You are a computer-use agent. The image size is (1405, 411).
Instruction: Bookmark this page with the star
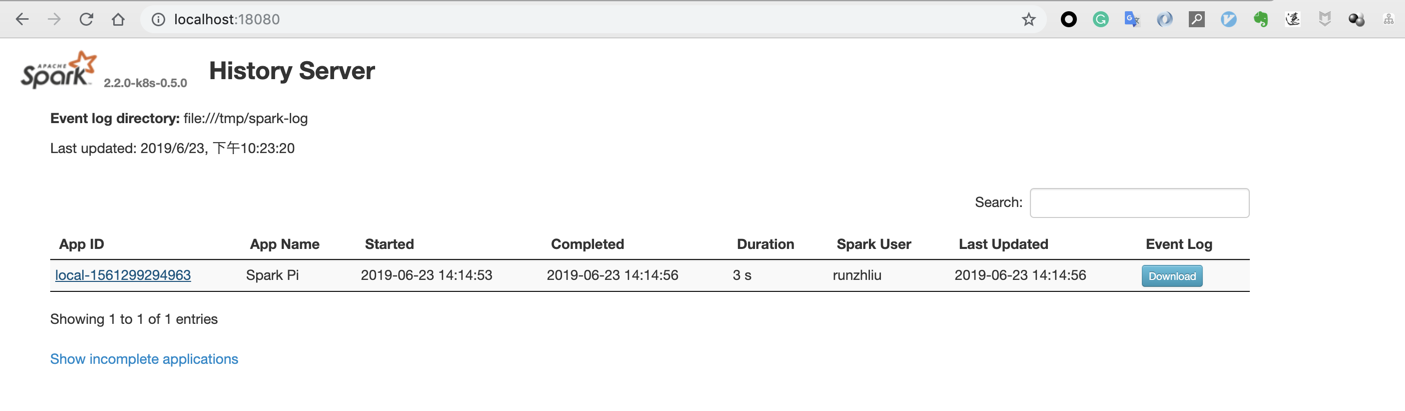point(1028,19)
